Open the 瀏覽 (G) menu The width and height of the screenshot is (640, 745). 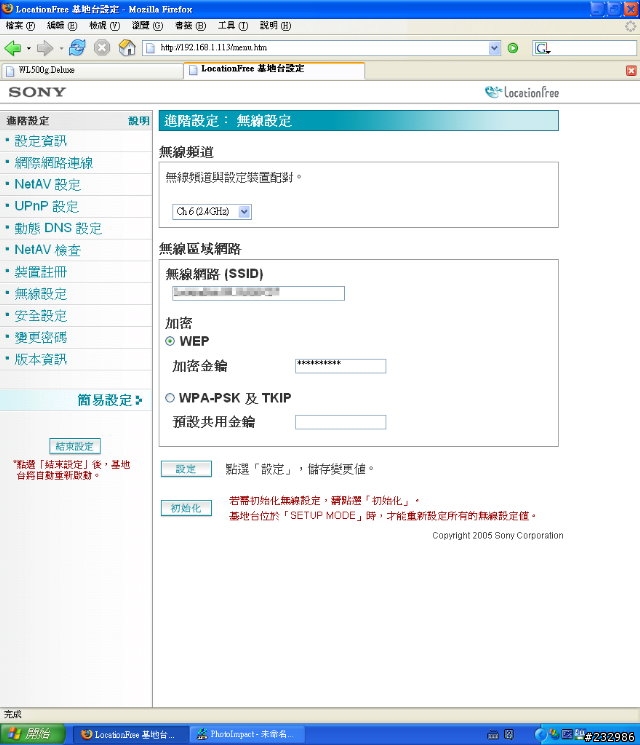(147, 25)
